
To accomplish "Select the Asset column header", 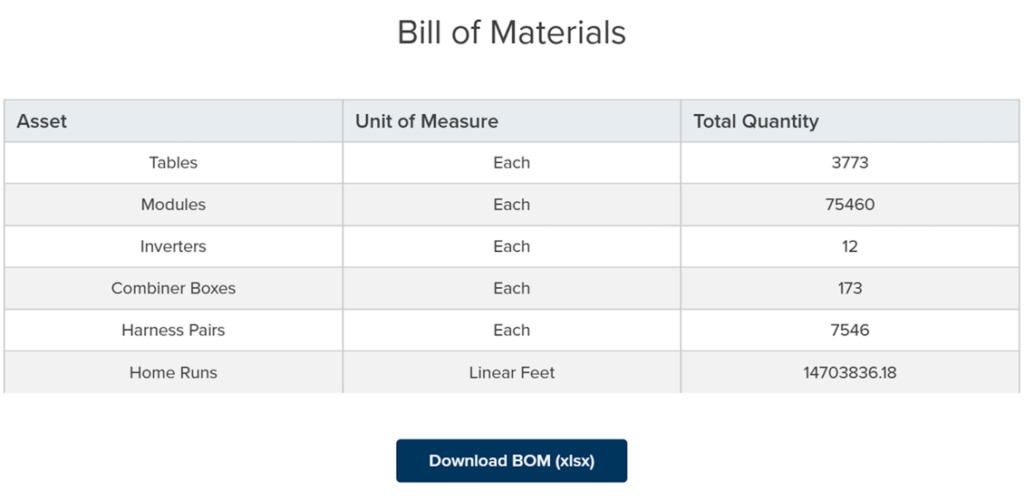I will [42, 121].
